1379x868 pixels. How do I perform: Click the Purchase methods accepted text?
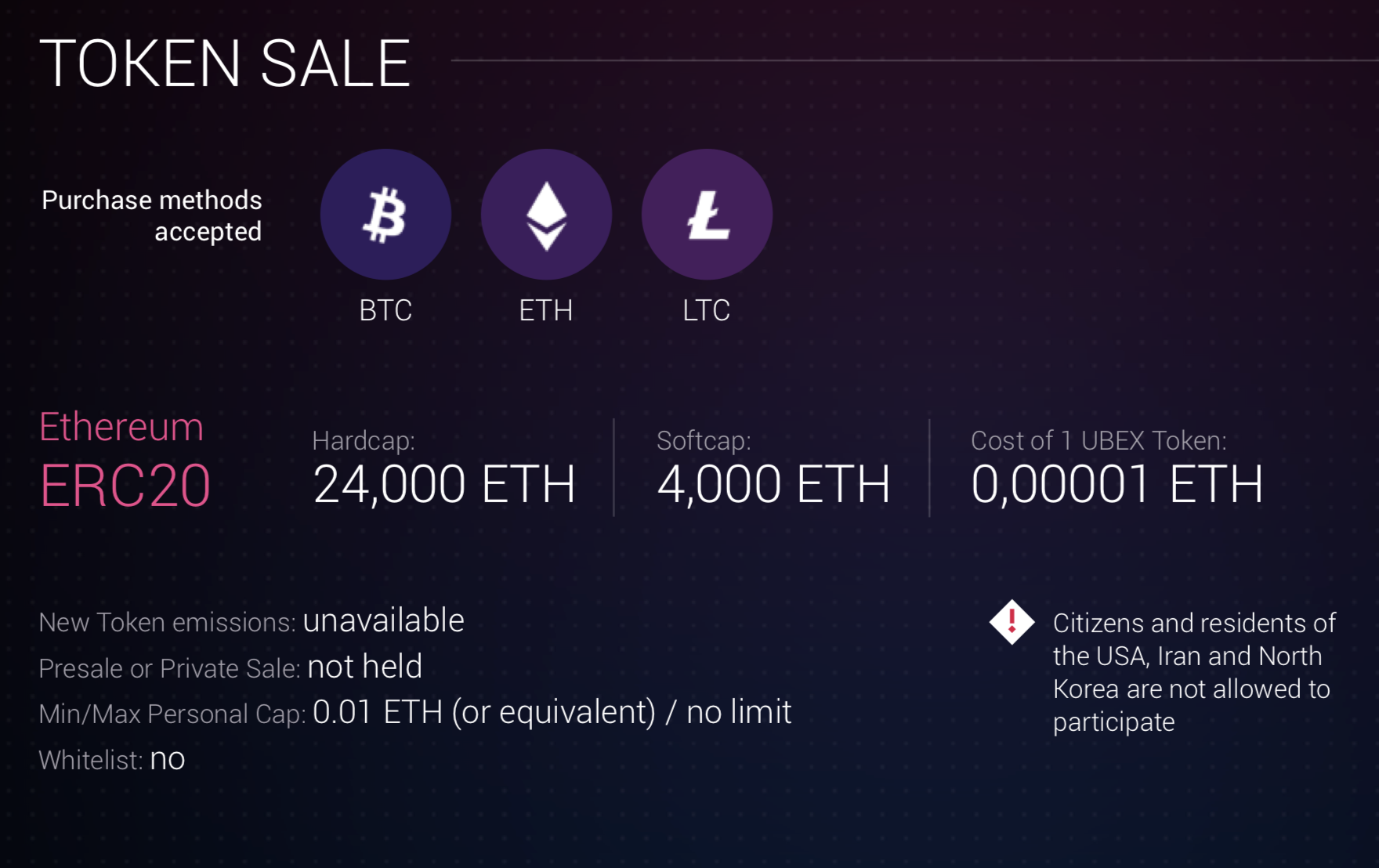coord(151,215)
